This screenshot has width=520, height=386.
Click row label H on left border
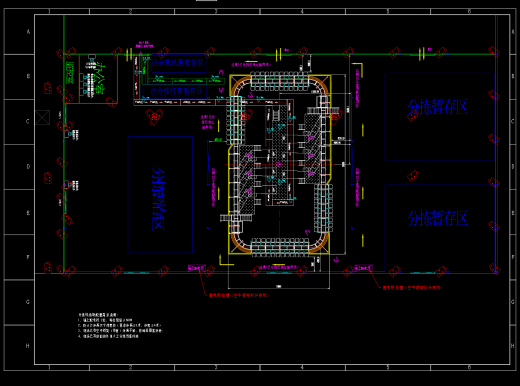[28, 346]
